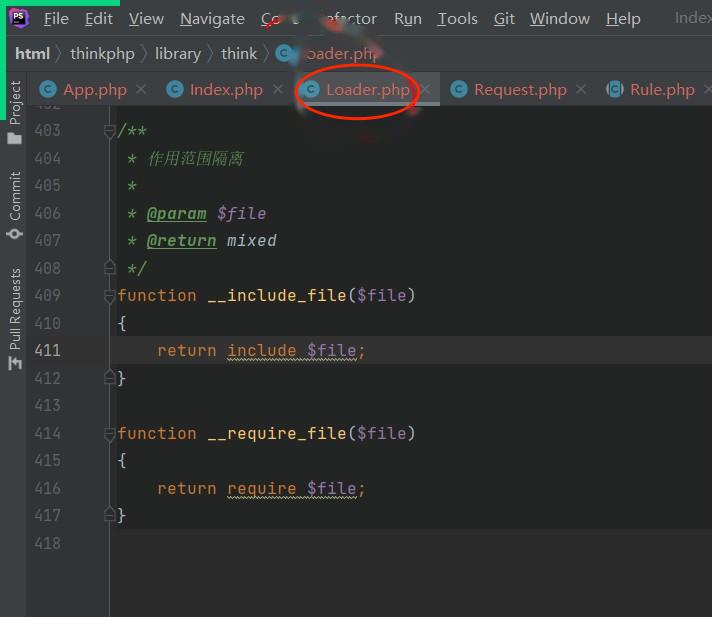Click line number 409 in the gutter
712x617 pixels.
(47, 296)
